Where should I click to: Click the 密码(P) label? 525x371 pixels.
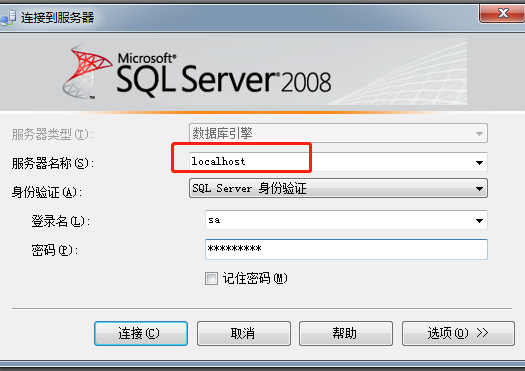pos(55,250)
